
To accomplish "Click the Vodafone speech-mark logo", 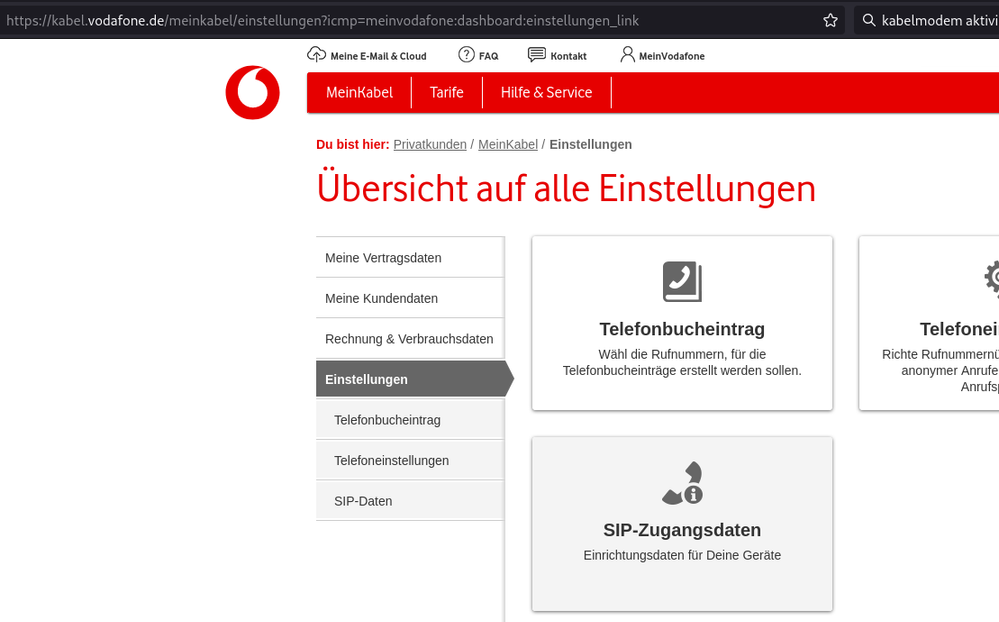I will (x=251, y=92).
